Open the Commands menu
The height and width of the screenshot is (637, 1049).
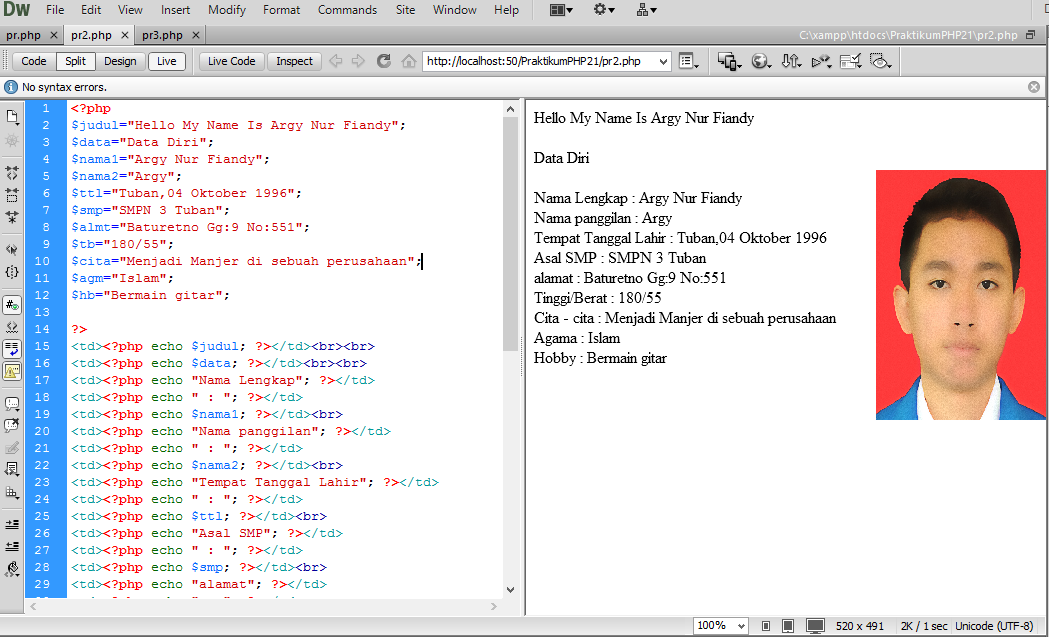pyautogui.click(x=347, y=10)
